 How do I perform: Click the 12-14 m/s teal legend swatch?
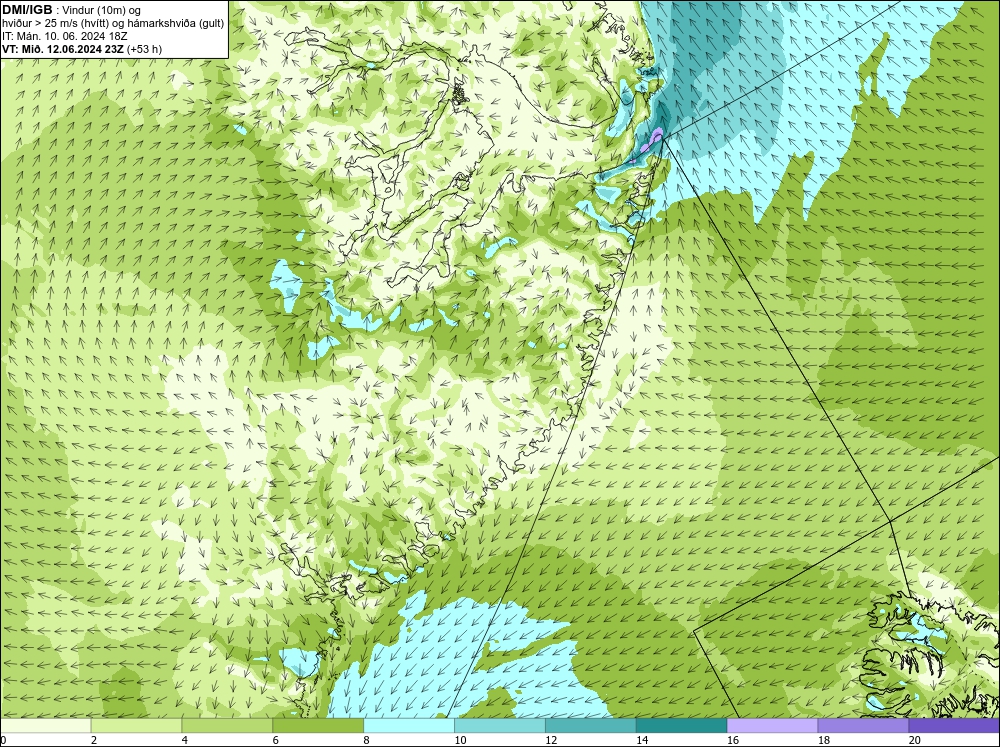[x=591, y=726]
